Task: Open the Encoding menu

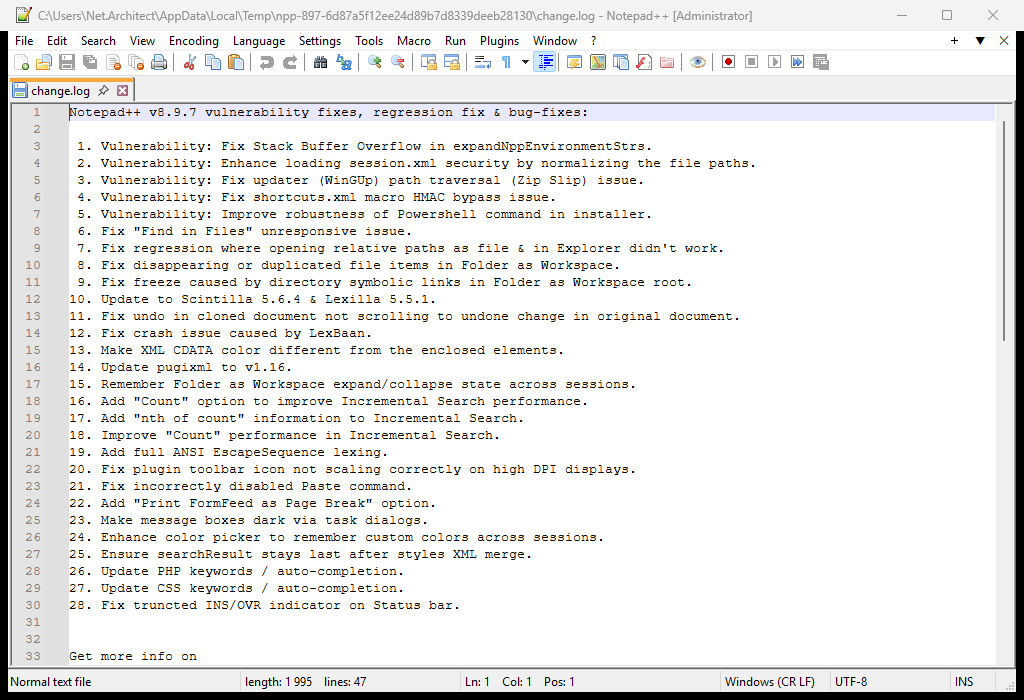Action: [x=194, y=40]
